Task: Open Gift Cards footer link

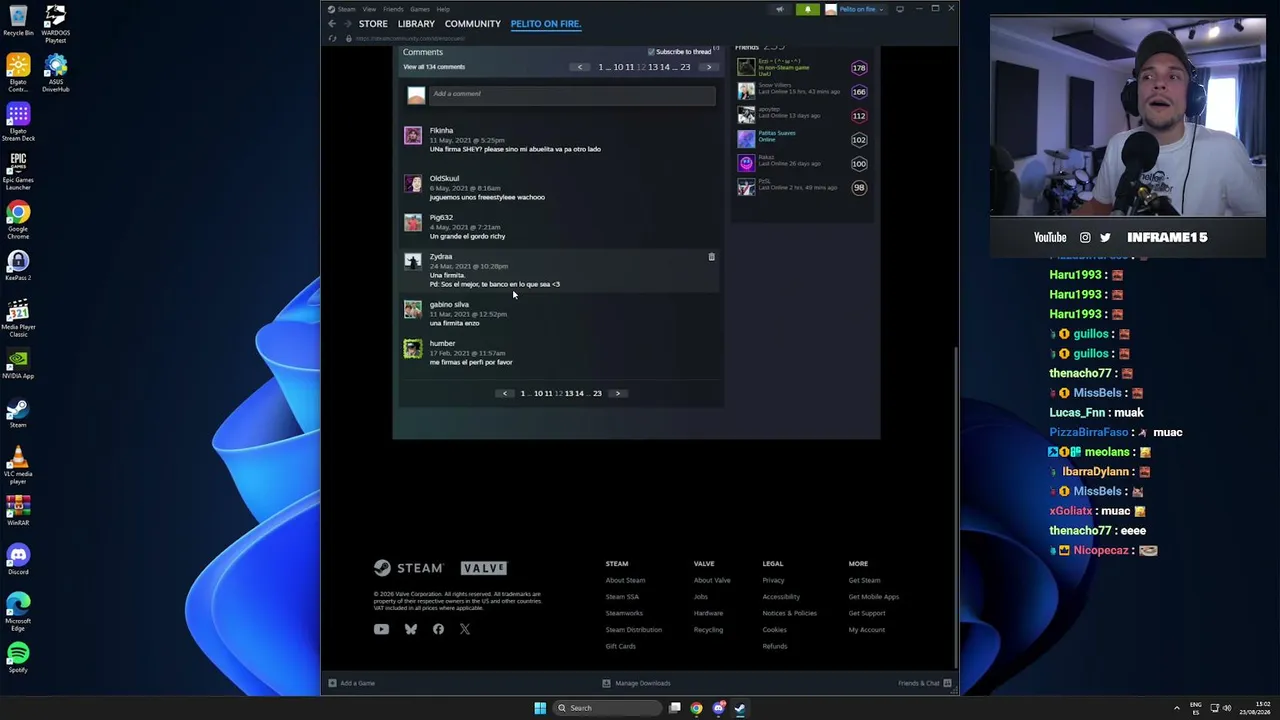Action: (620, 646)
